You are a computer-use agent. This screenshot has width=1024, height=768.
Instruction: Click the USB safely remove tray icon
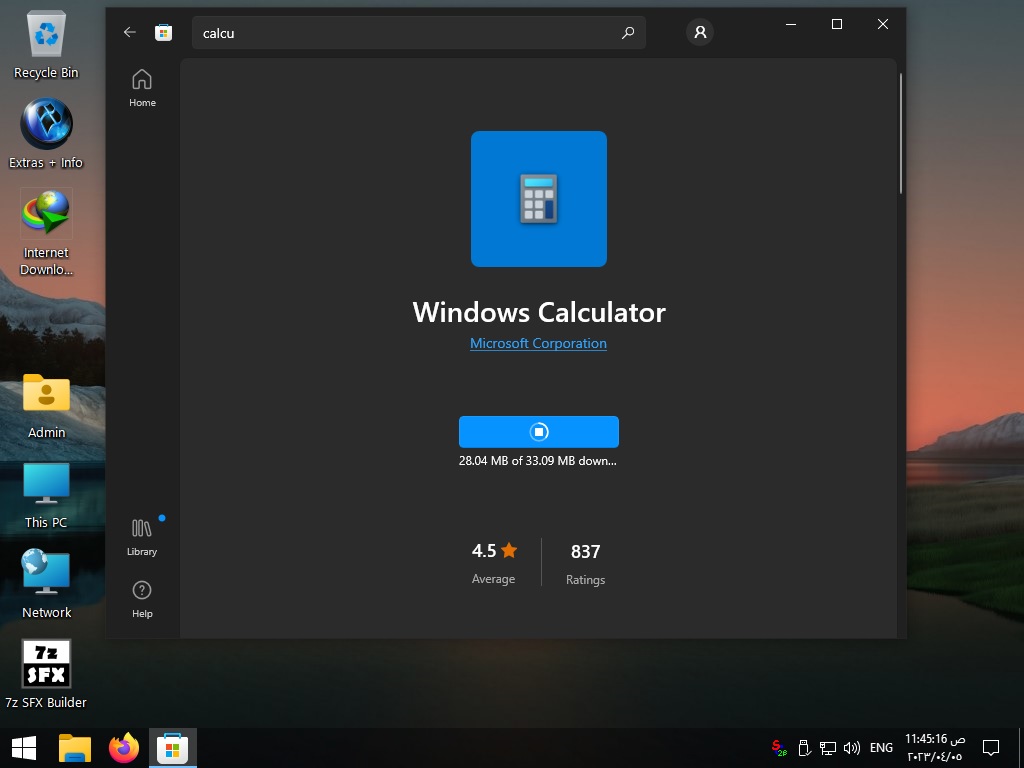[x=805, y=748]
